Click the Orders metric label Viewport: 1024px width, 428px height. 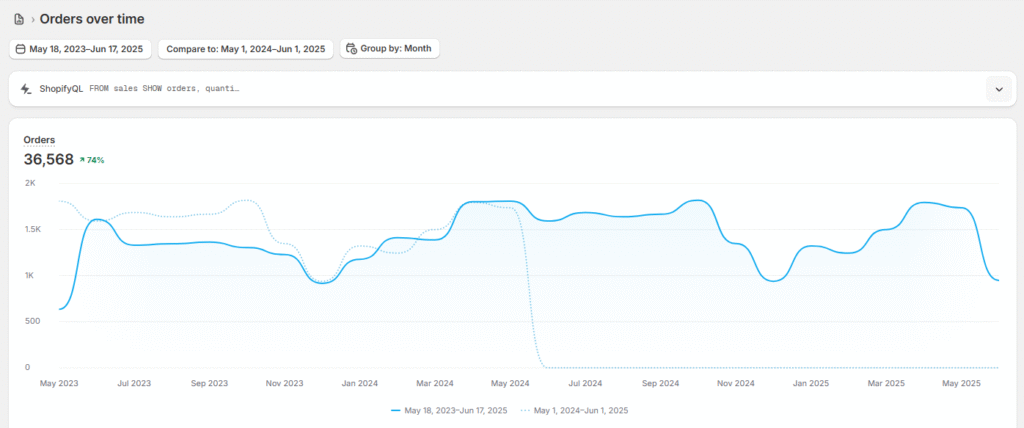pyautogui.click(x=39, y=140)
